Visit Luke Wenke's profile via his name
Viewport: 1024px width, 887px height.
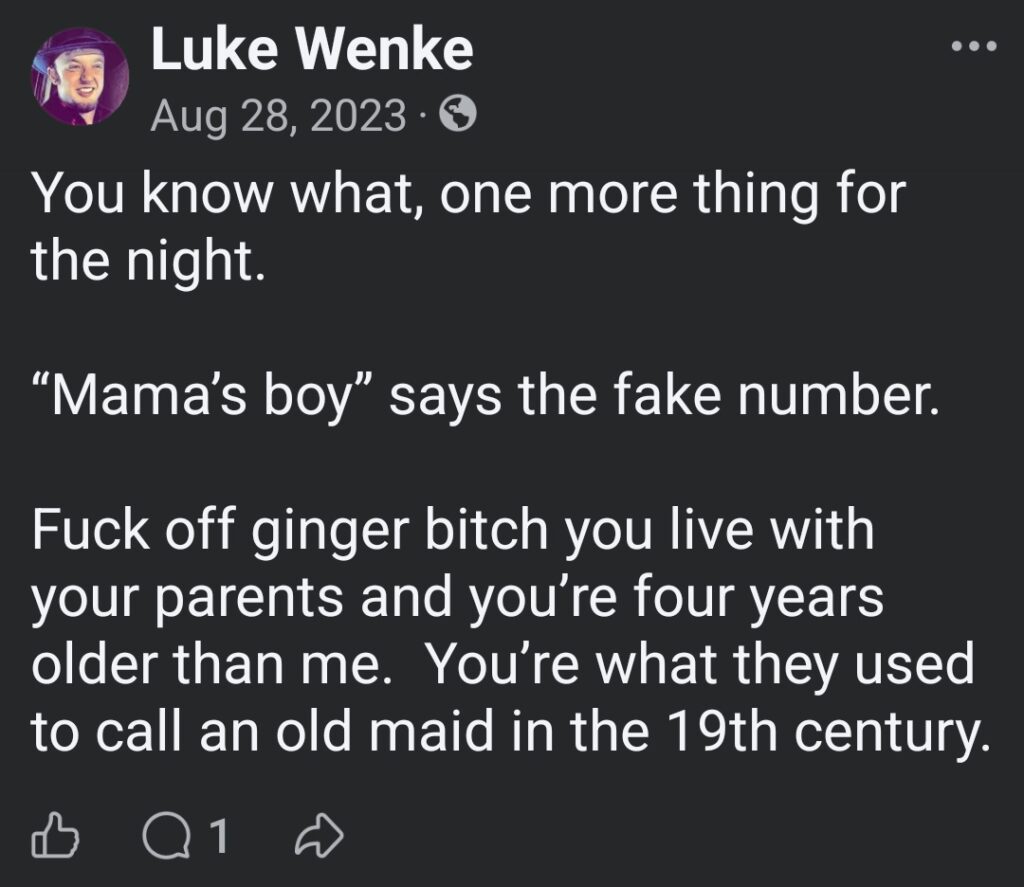pyautogui.click(x=314, y=52)
